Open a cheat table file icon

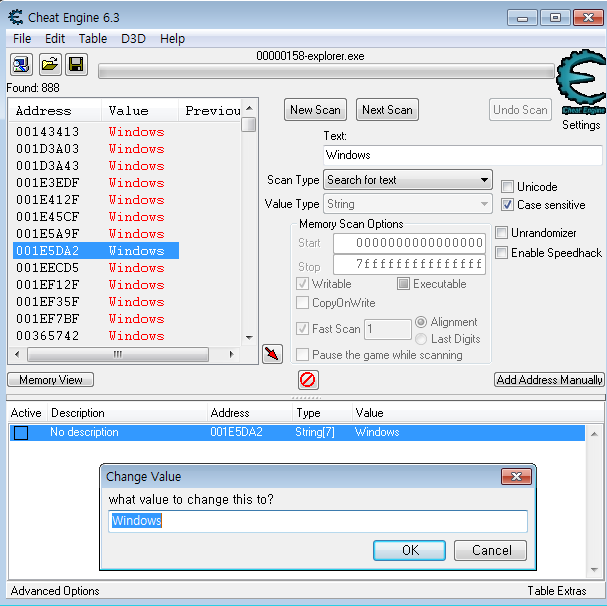pyautogui.click(x=50, y=64)
